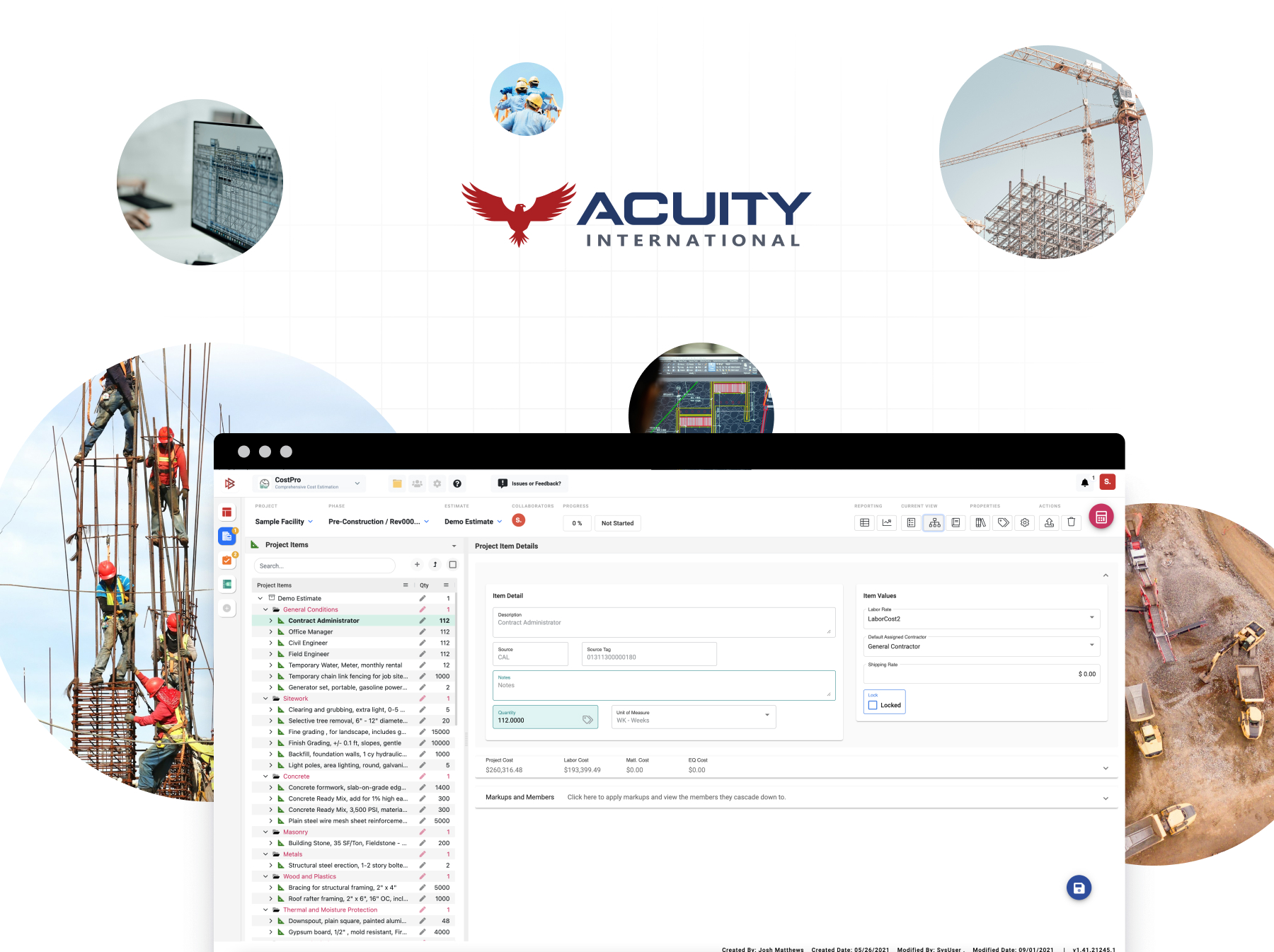Click the blue floating save button
This screenshot has width=1274, height=952.
1079,888
